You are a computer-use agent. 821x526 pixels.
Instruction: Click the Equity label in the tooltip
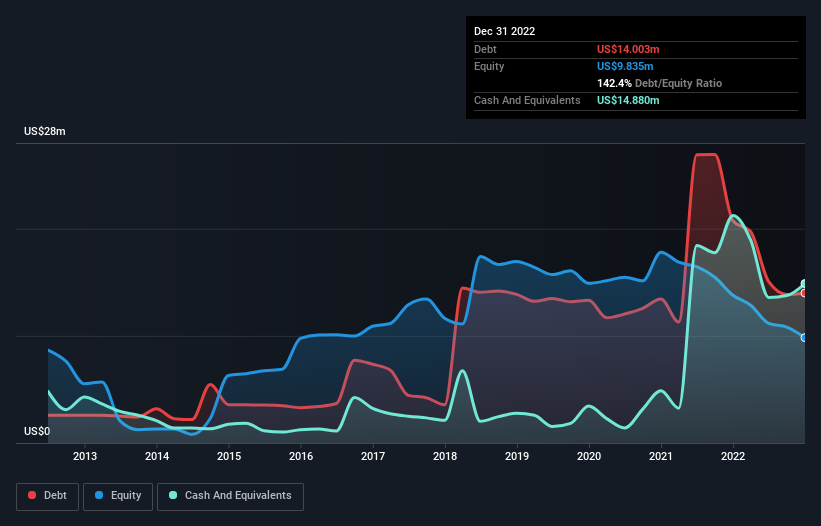489,66
